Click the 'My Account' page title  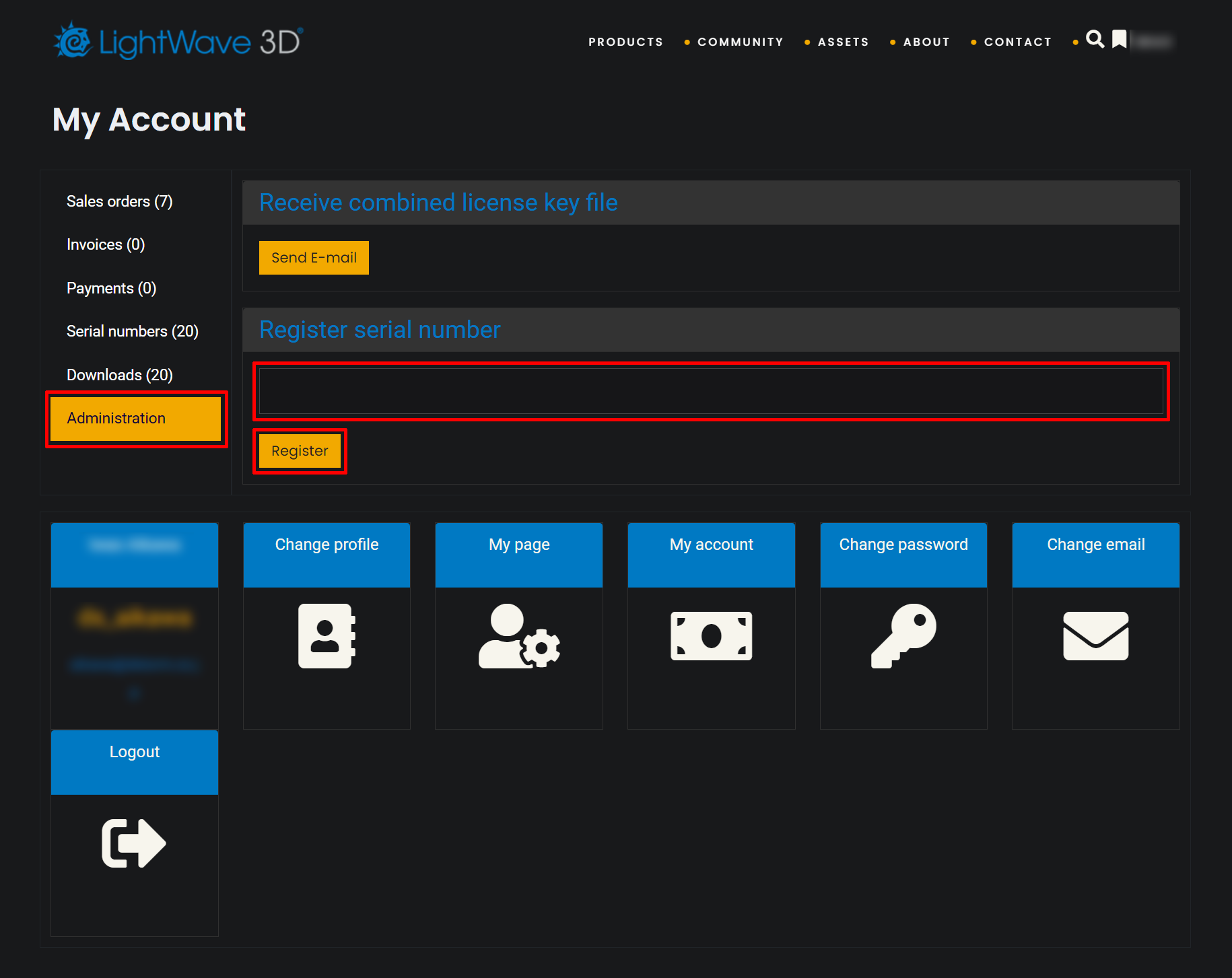pos(149,120)
